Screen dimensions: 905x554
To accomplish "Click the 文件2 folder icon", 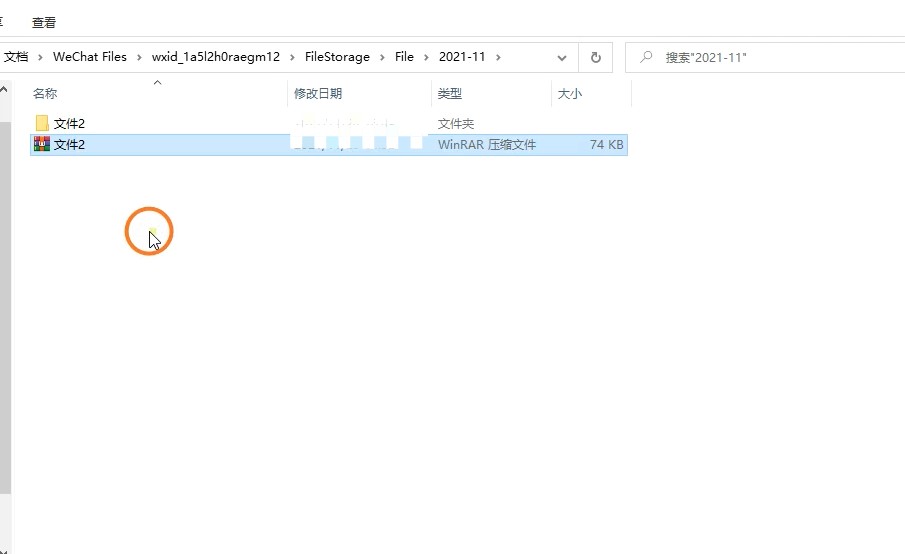I will point(41,123).
